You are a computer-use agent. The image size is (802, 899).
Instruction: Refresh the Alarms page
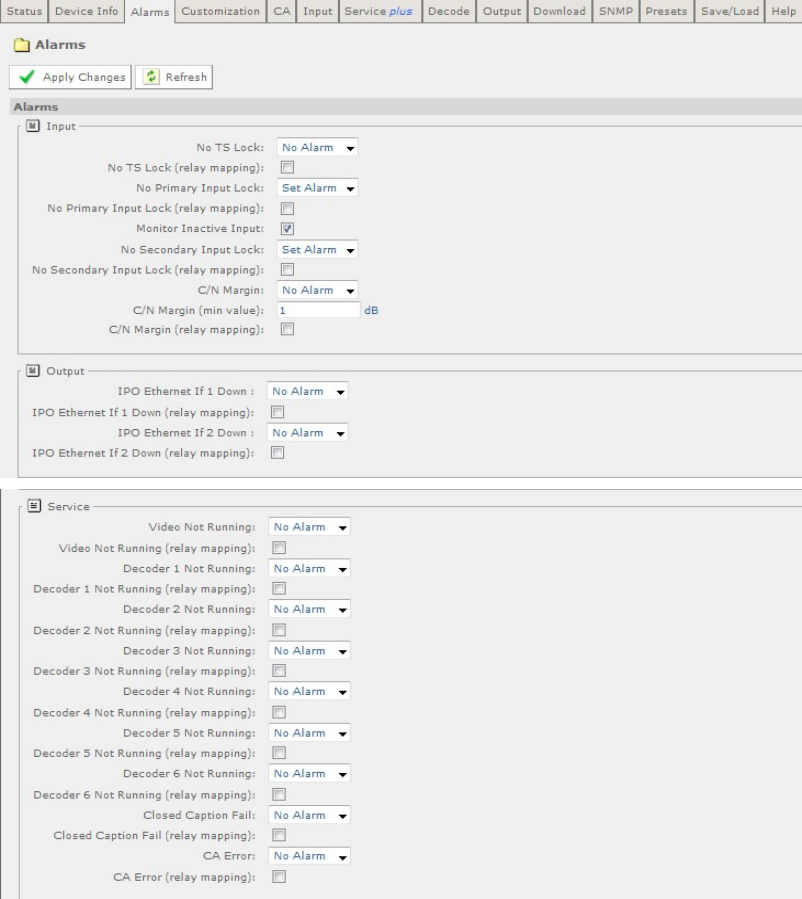tap(174, 77)
